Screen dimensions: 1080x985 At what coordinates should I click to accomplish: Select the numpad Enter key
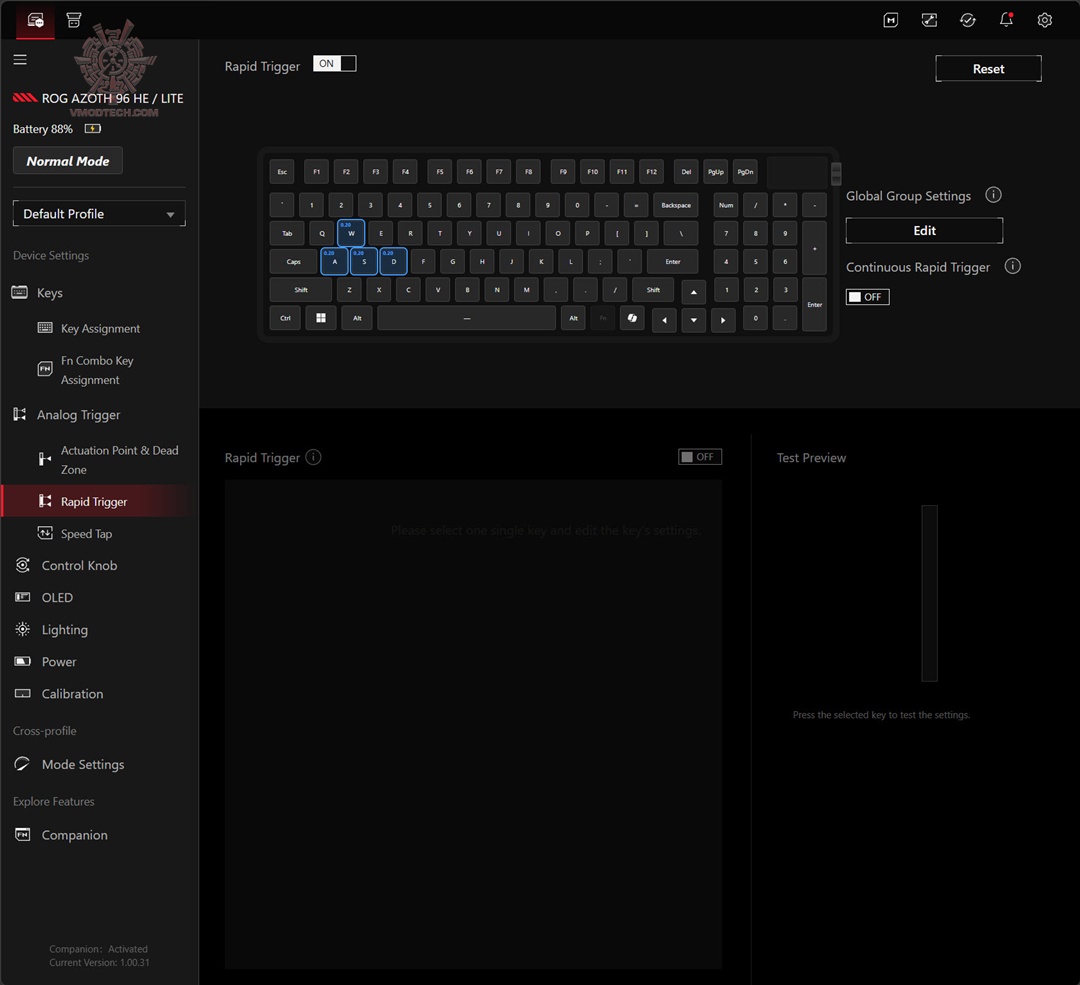pos(815,304)
